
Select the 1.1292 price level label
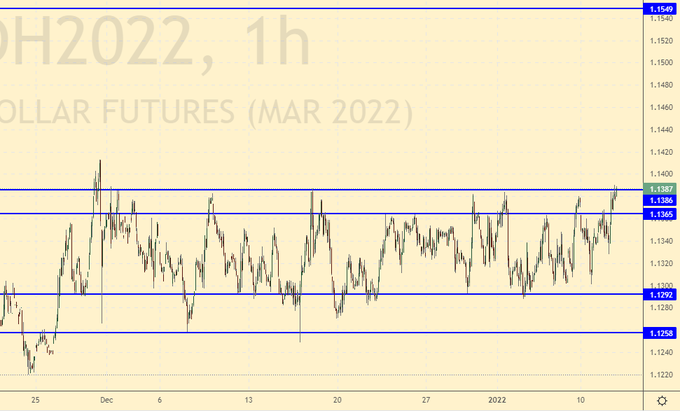[x=660, y=295]
